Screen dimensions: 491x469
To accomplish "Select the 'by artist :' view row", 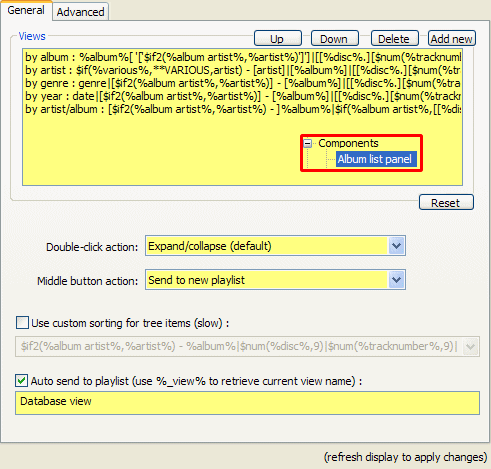I will click(x=243, y=70).
